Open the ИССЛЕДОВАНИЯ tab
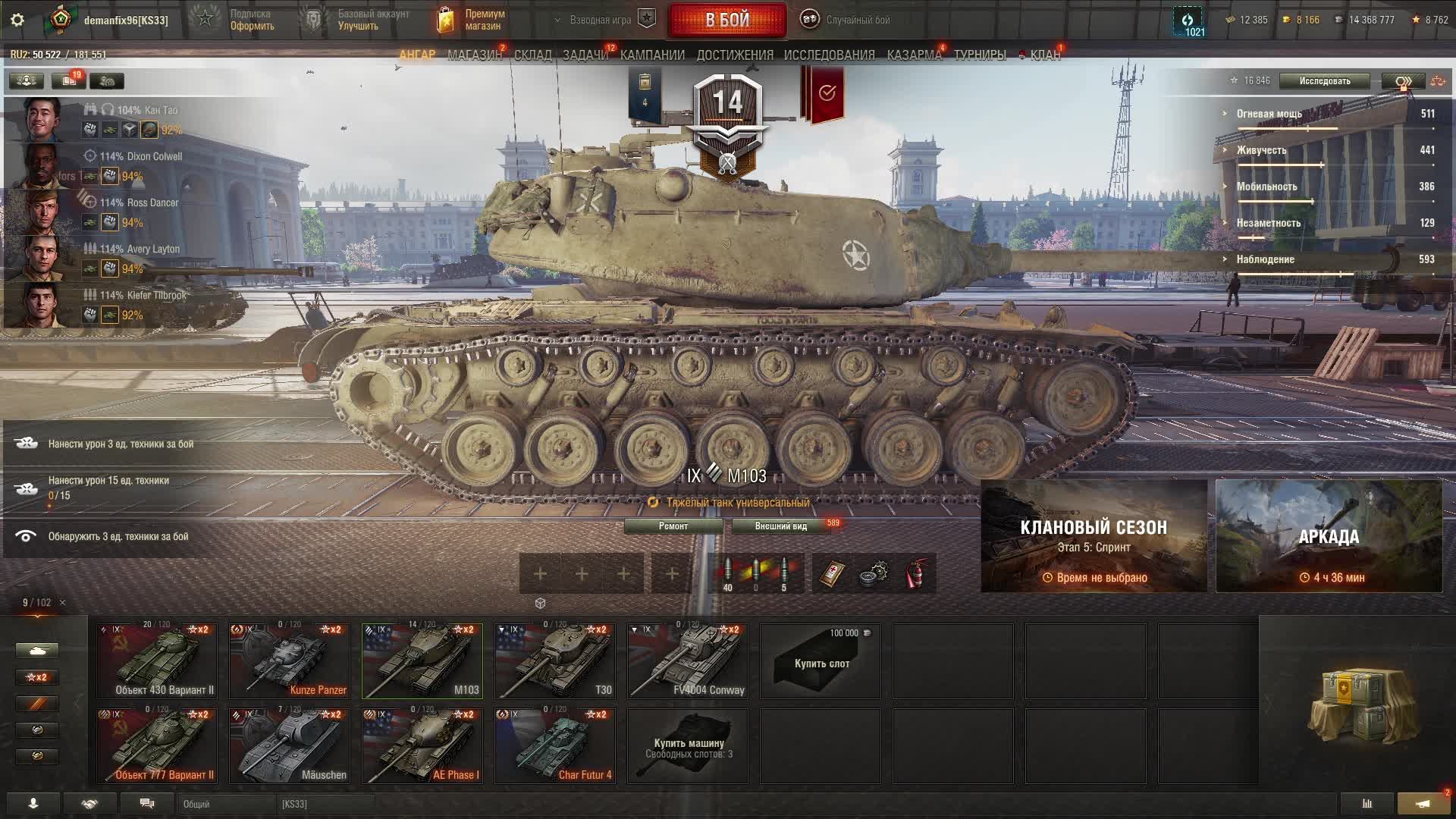The height and width of the screenshot is (819, 1456). [829, 55]
